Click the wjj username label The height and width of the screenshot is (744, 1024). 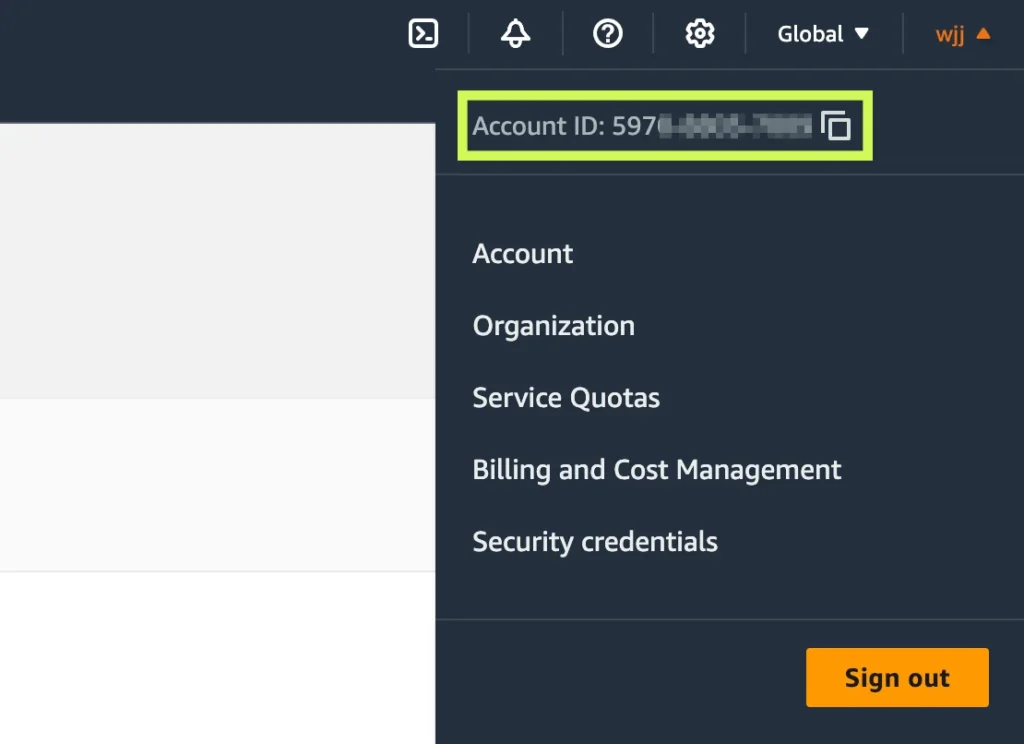point(950,34)
